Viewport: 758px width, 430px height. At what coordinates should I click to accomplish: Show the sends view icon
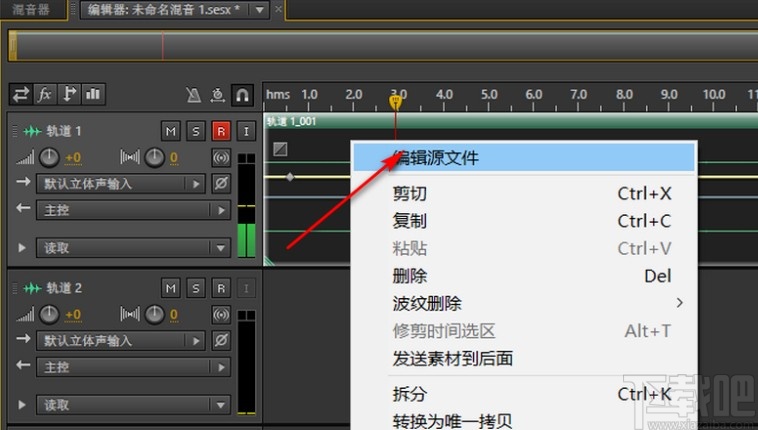coord(69,94)
